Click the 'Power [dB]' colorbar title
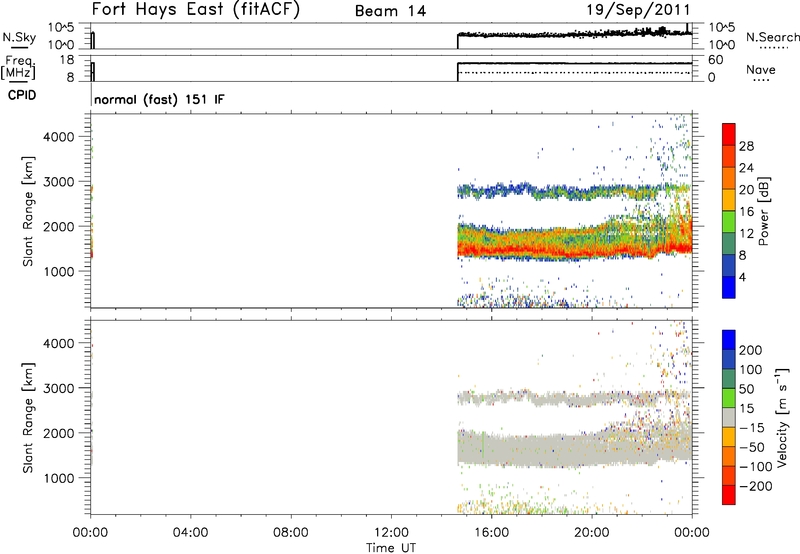The height and width of the screenshot is (554, 800). [x=763, y=211]
